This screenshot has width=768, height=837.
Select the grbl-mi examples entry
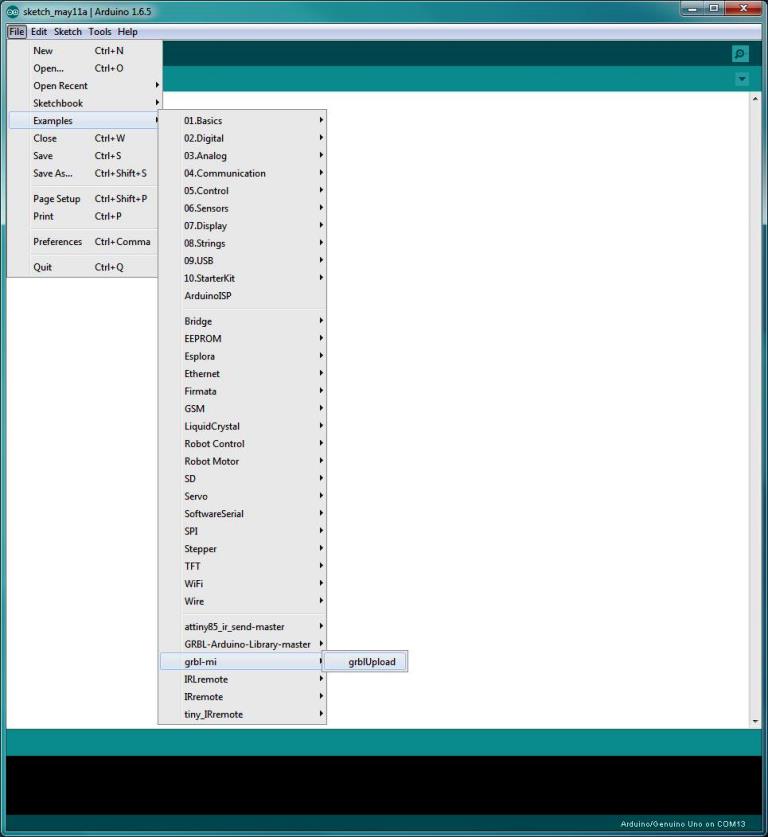point(242,662)
